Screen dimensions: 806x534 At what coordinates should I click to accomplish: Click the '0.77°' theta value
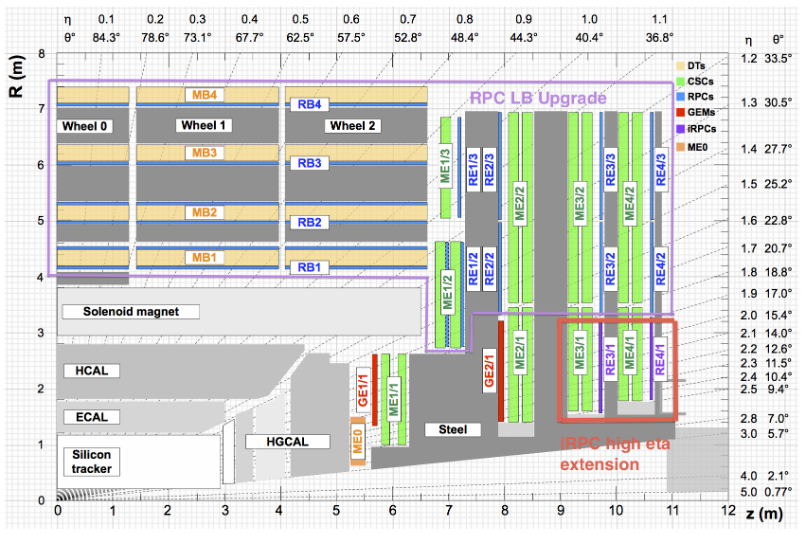click(777, 492)
